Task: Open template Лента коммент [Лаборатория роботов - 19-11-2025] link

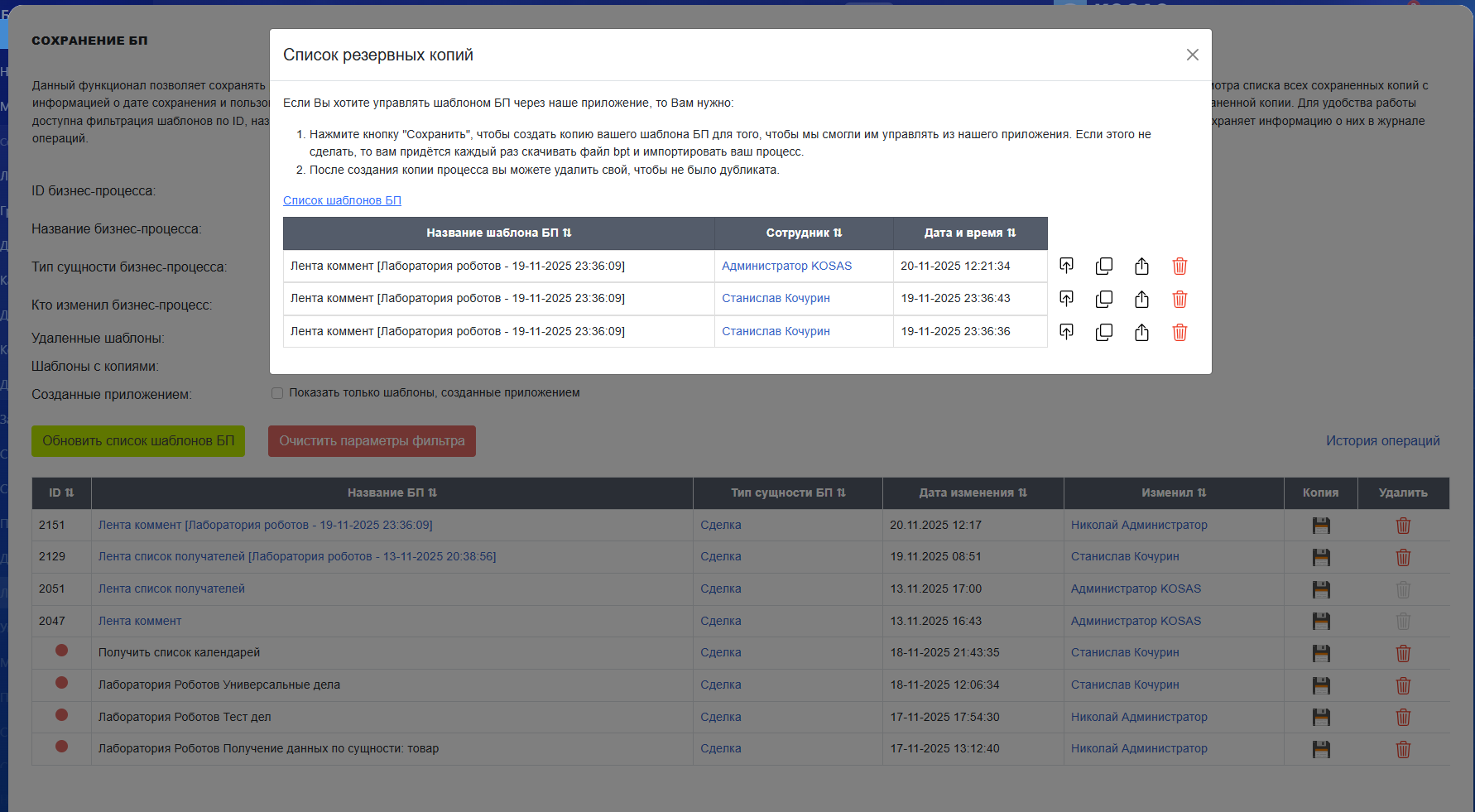Action: [x=265, y=525]
